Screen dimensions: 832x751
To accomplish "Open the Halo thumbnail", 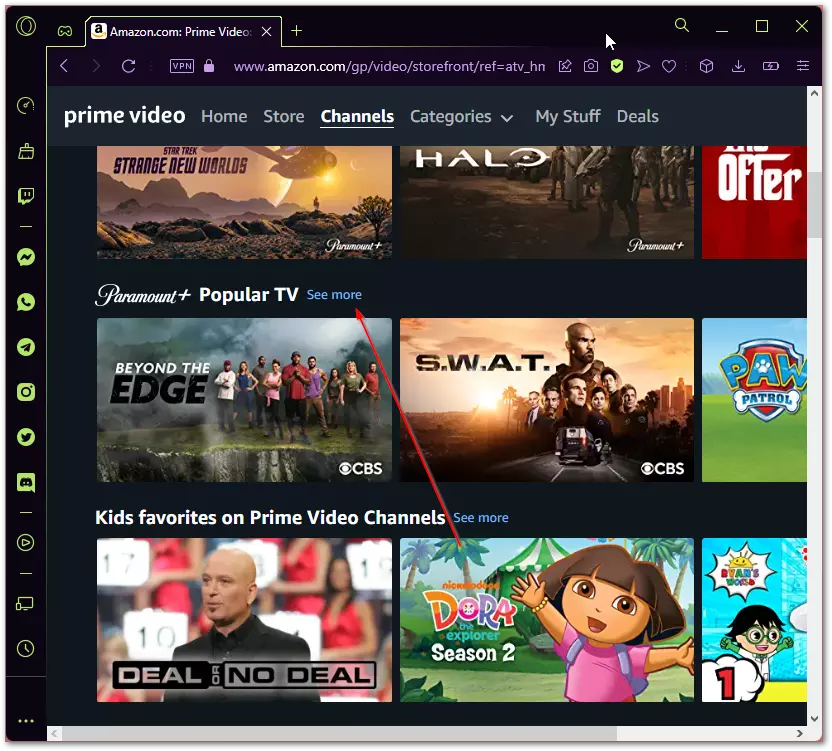I will 547,202.
